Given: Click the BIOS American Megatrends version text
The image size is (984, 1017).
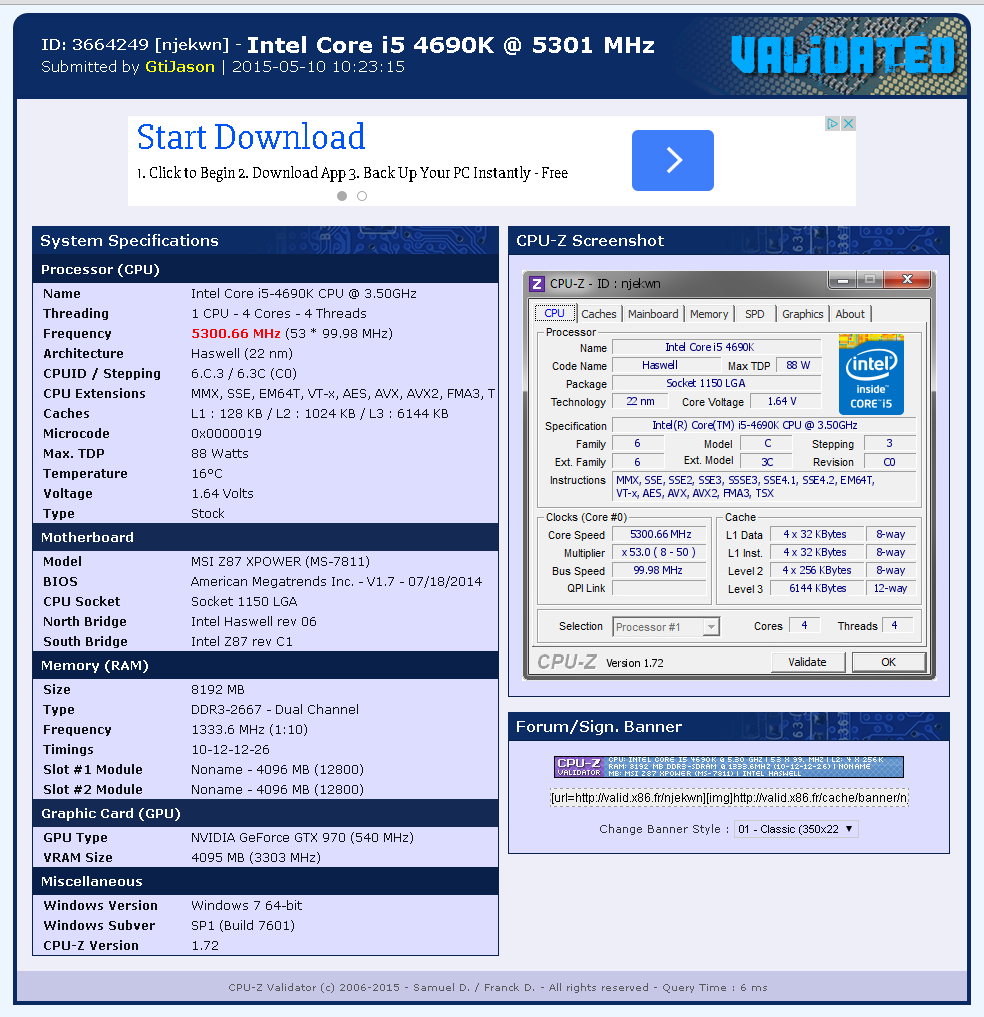Looking at the screenshot, I should 337,581.
